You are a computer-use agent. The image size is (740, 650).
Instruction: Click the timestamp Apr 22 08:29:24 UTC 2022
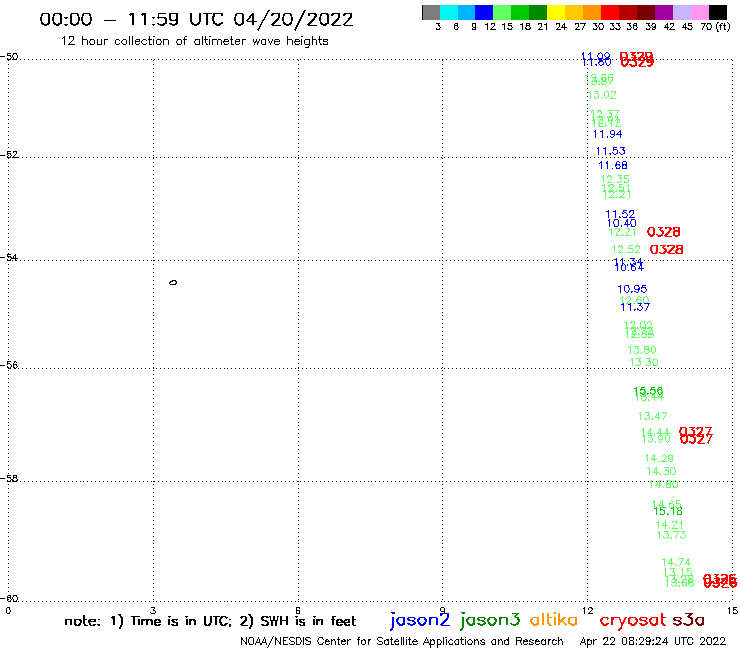click(x=653, y=641)
